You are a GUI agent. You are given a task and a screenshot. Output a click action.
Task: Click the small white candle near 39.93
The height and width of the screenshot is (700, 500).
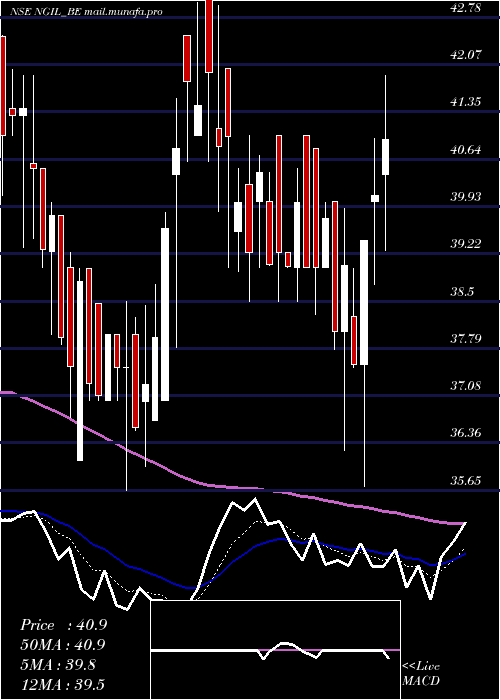[375, 198]
